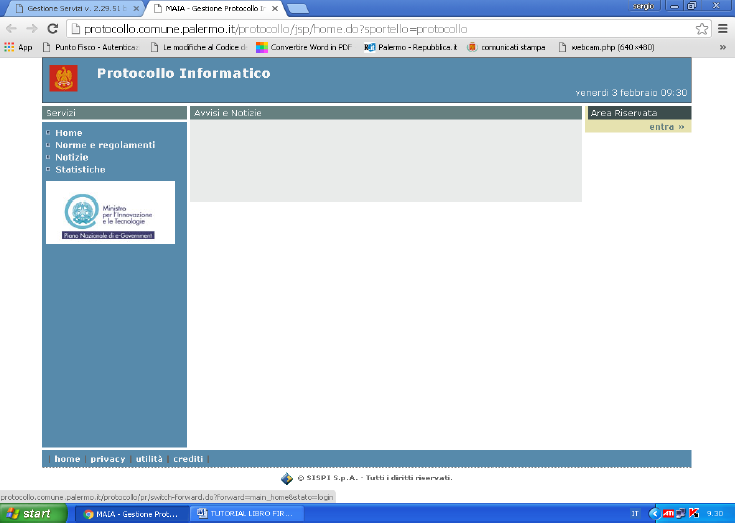This screenshot has width=736, height=523.
Task: Bookmark page with the star icon
Action: pyautogui.click(x=702, y=29)
